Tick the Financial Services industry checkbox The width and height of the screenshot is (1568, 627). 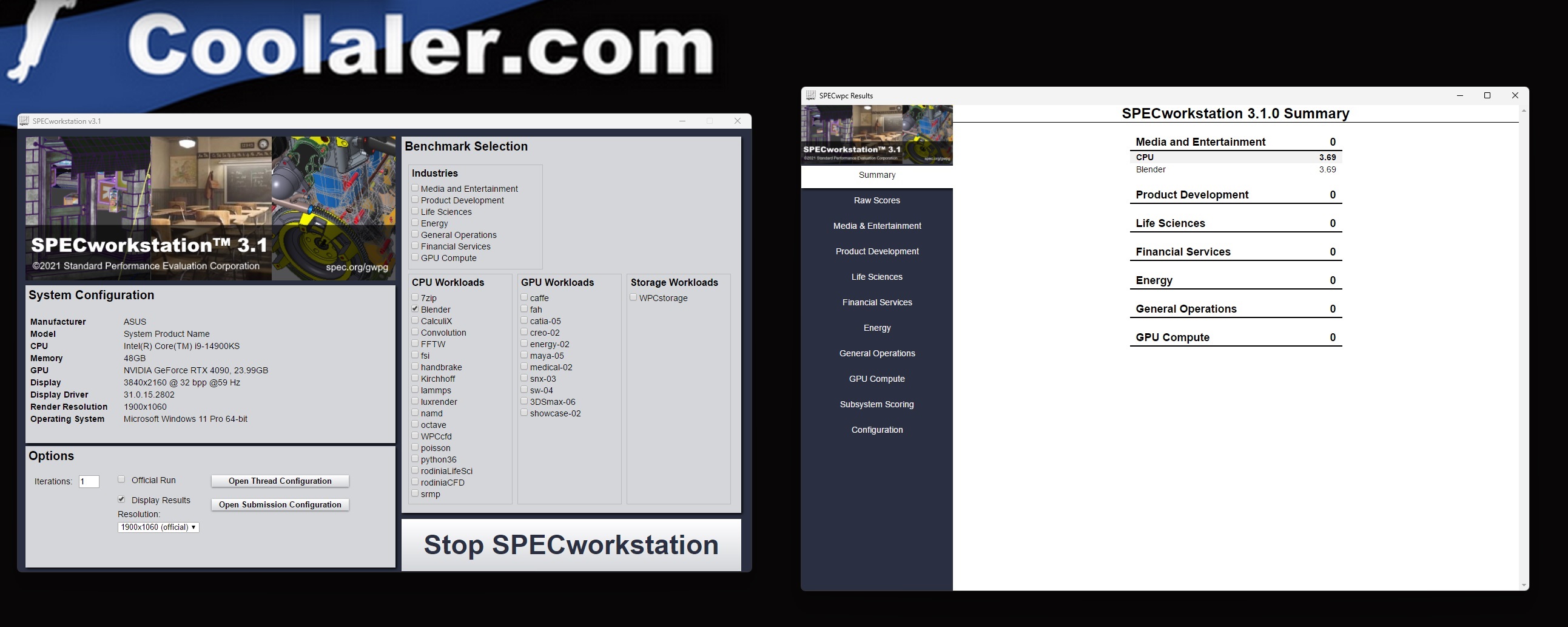point(415,246)
